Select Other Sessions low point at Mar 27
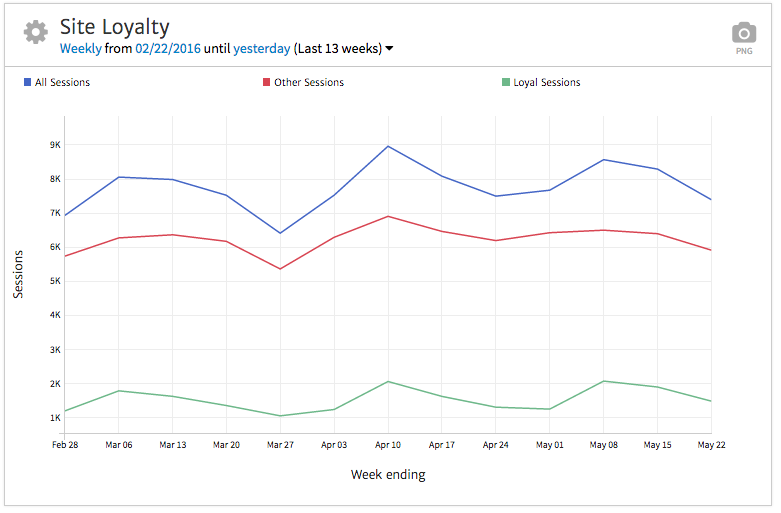 (280, 269)
